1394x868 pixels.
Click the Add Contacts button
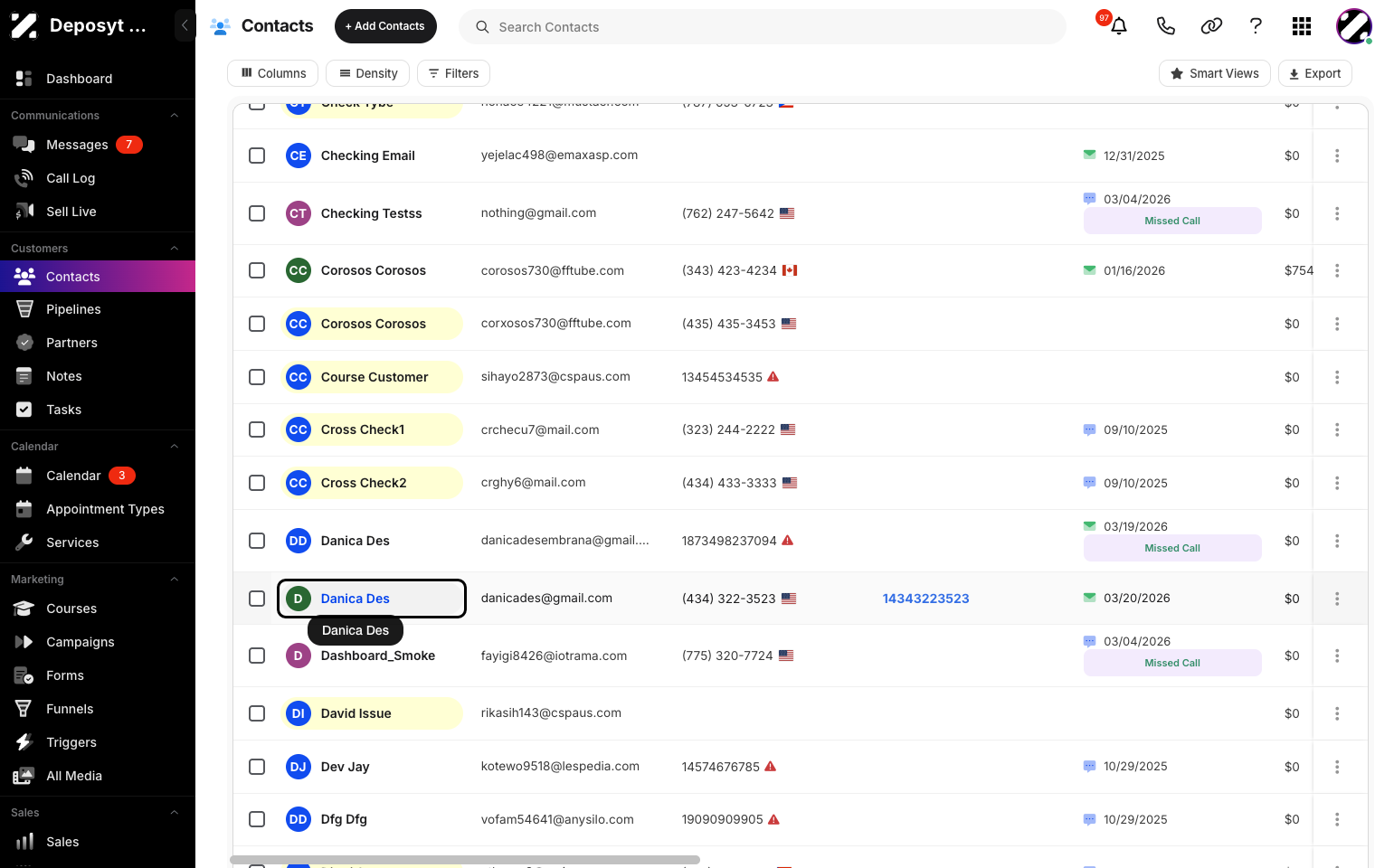click(x=385, y=26)
